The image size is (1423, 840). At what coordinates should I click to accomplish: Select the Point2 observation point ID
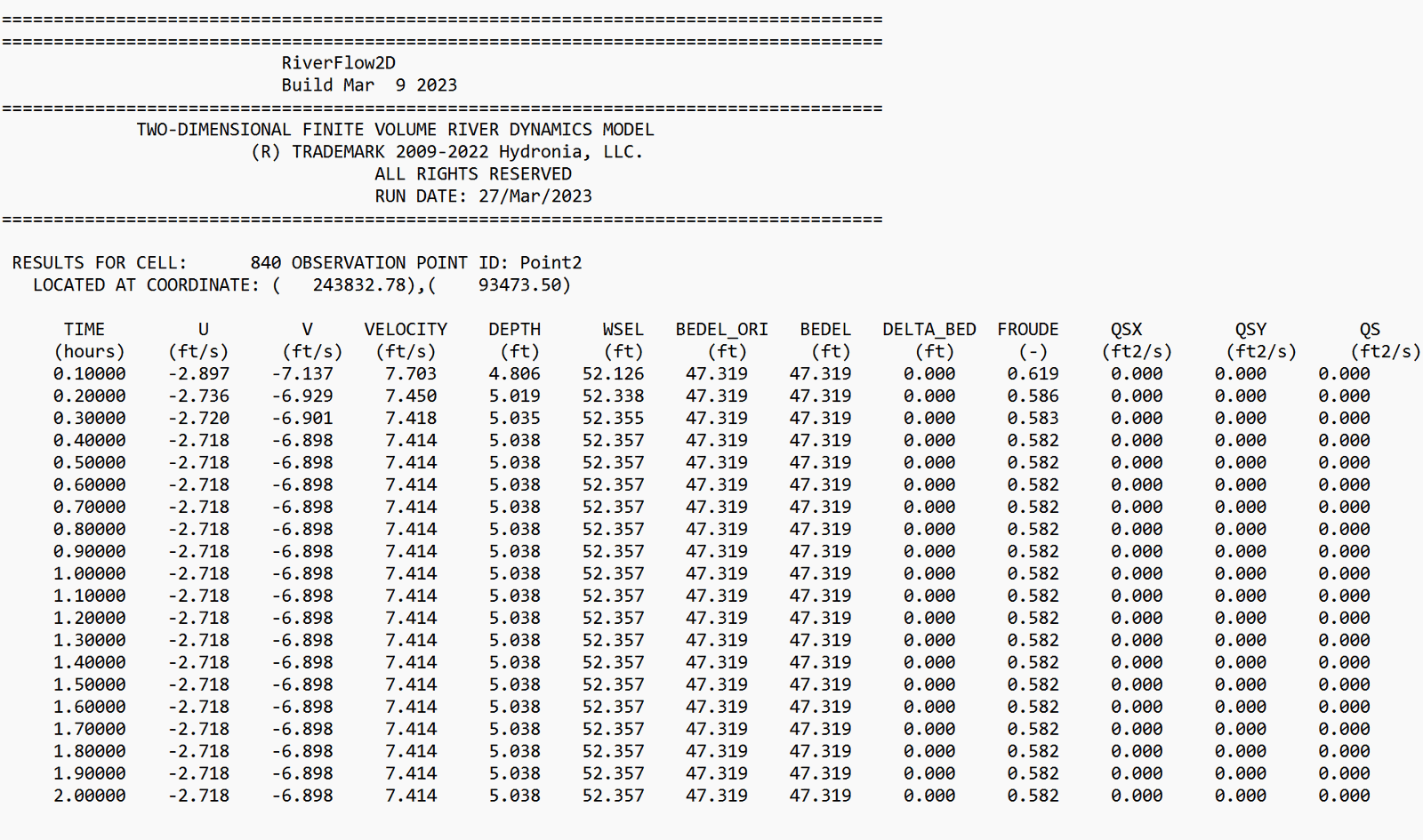click(x=551, y=263)
